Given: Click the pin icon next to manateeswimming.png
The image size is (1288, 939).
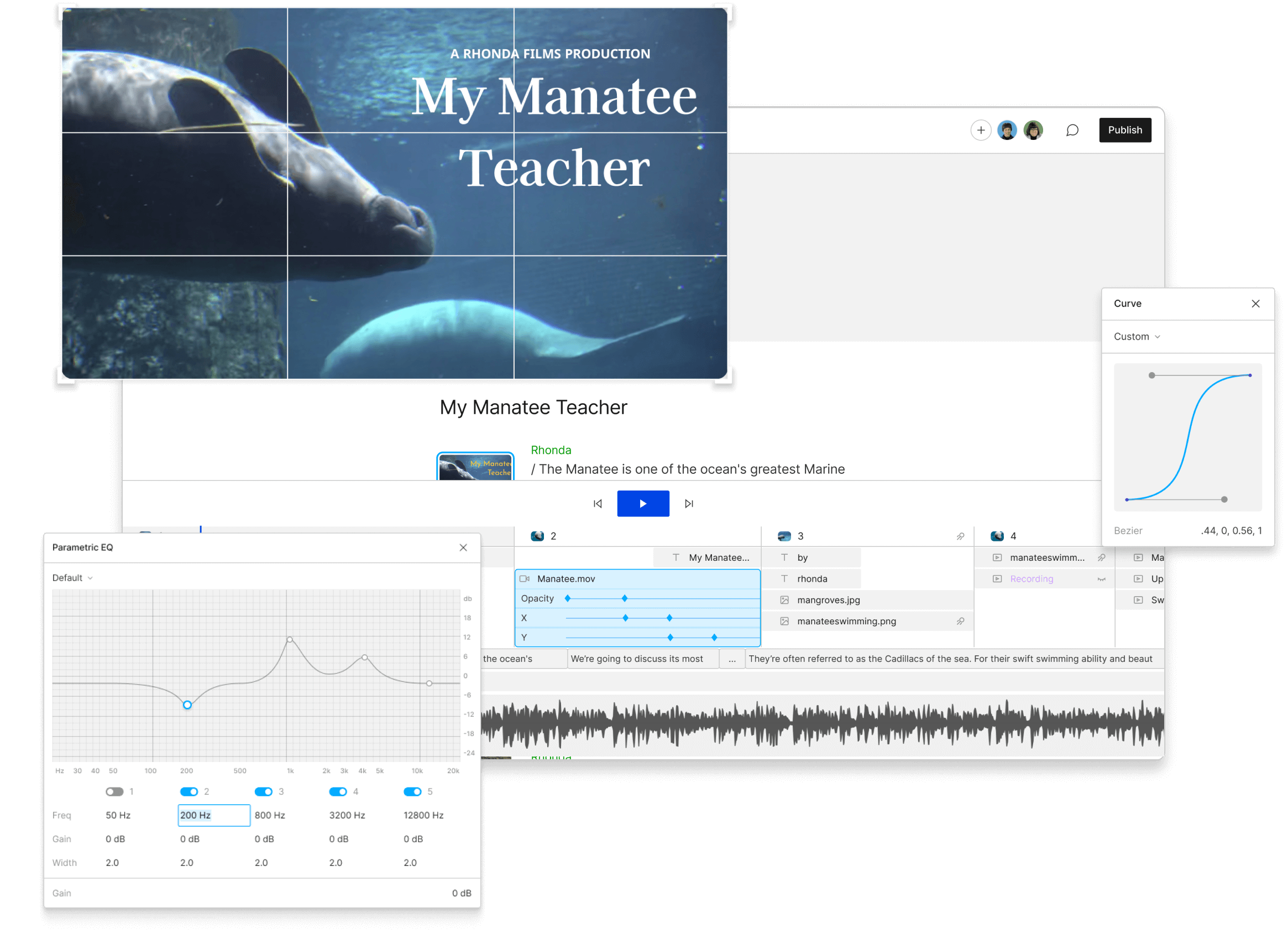Looking at the screenshot, I should 961,622.
